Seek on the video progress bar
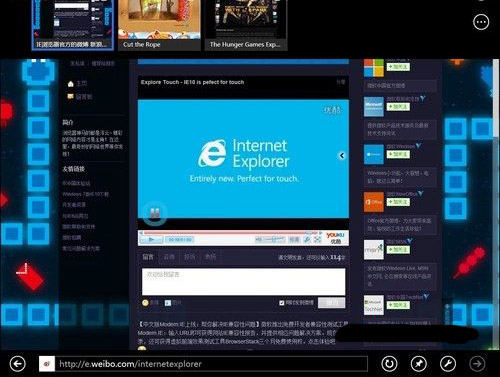Screen dimensions: 500x377 click(230, 233)
